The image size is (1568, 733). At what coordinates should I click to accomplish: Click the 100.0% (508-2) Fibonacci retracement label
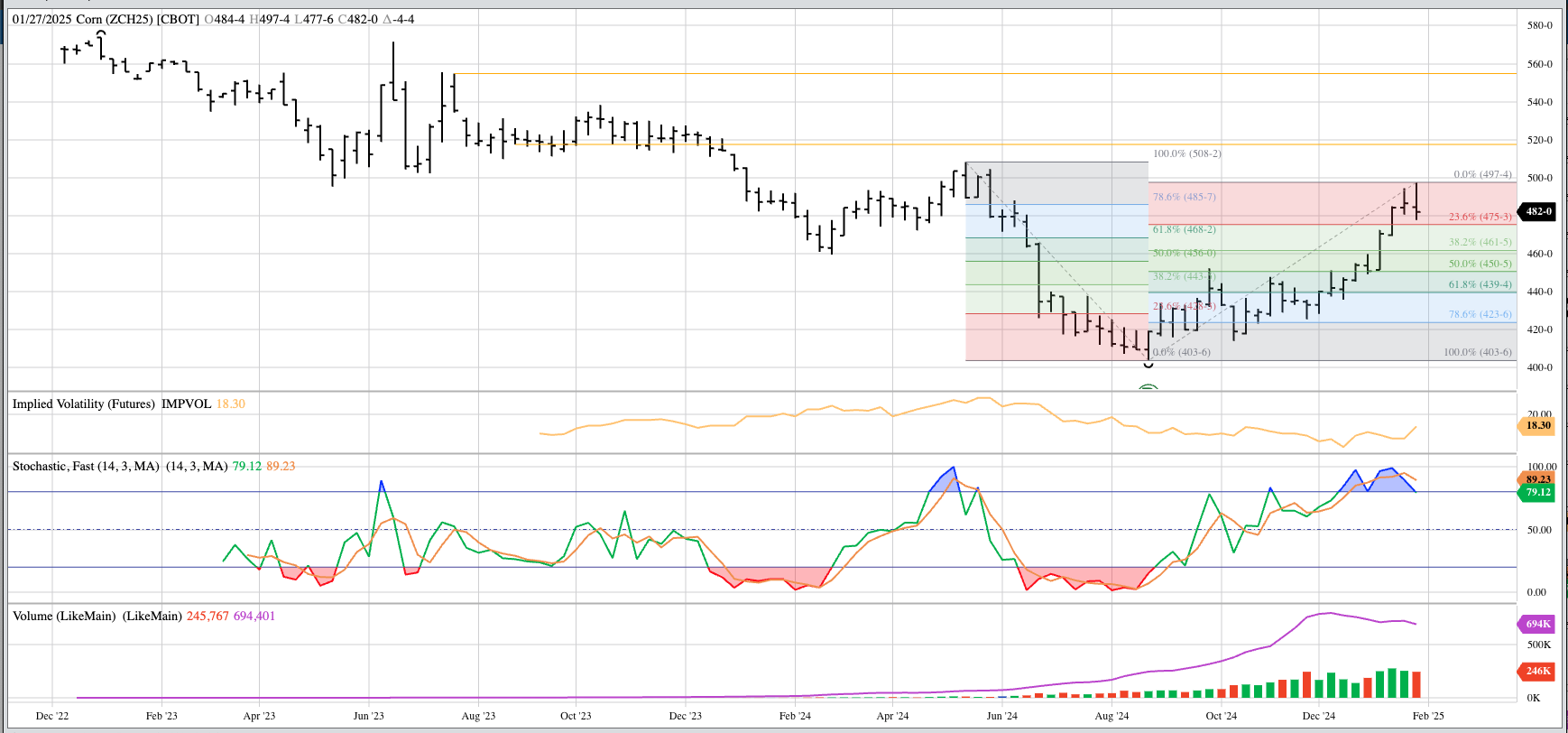pyautogui.click(x=1186, y=153)
